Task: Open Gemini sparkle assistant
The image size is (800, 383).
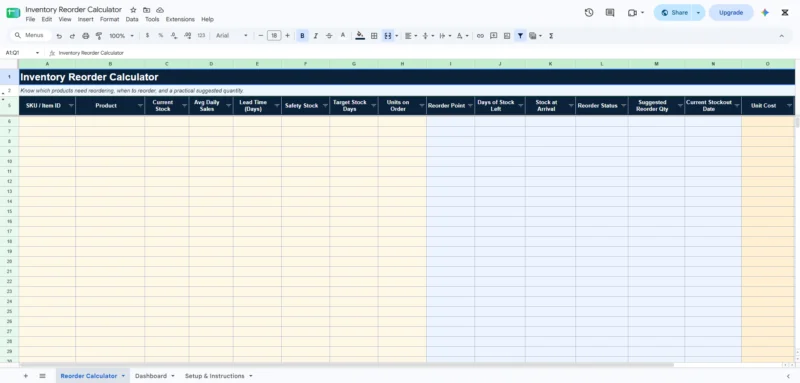Action: pos(765,13)
